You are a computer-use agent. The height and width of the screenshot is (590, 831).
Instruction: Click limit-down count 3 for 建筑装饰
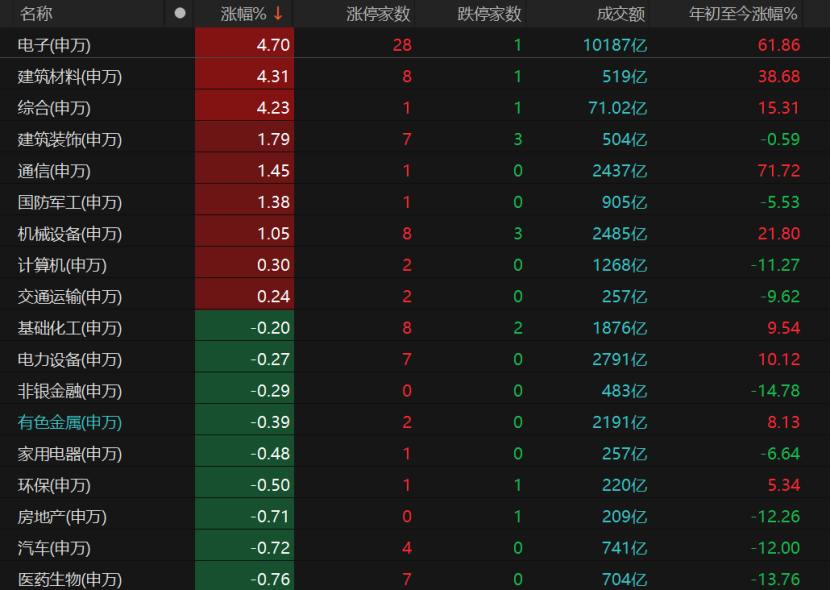[x=518, y=139]
